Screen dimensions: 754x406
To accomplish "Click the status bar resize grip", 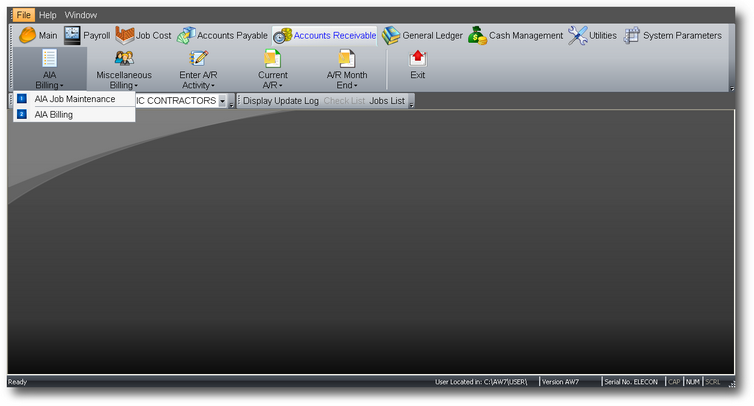I will [x=732, y=384].
